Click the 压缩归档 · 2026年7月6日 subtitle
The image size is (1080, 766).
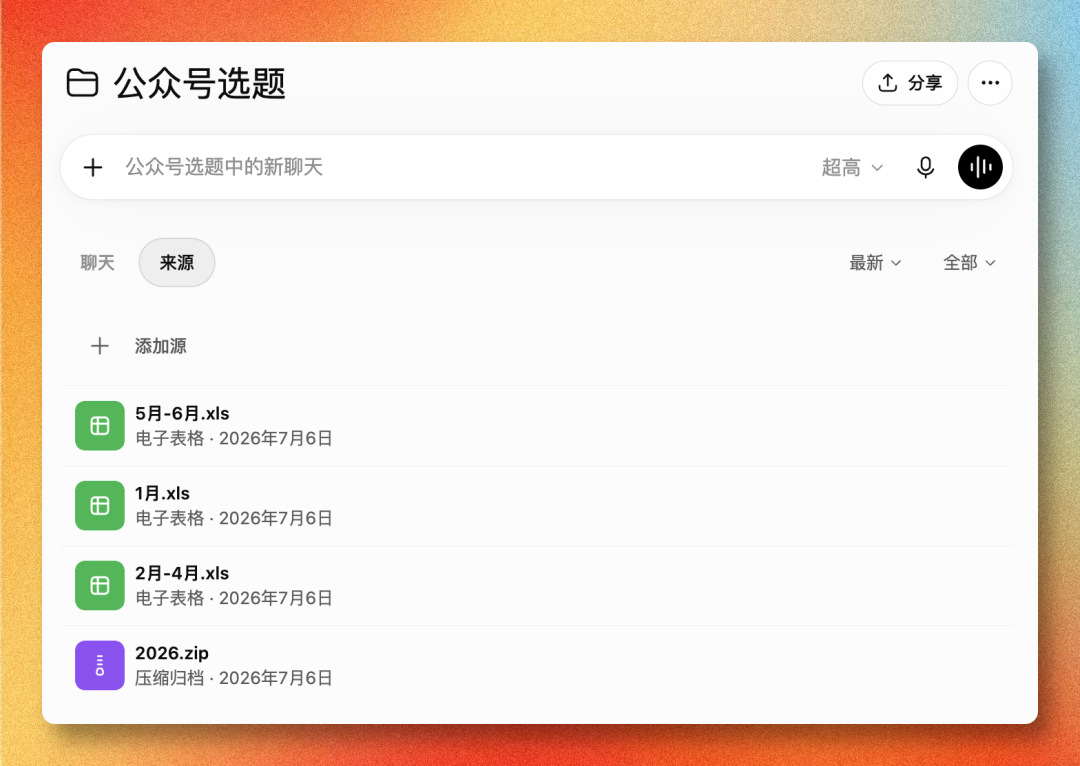click(233, 678)
